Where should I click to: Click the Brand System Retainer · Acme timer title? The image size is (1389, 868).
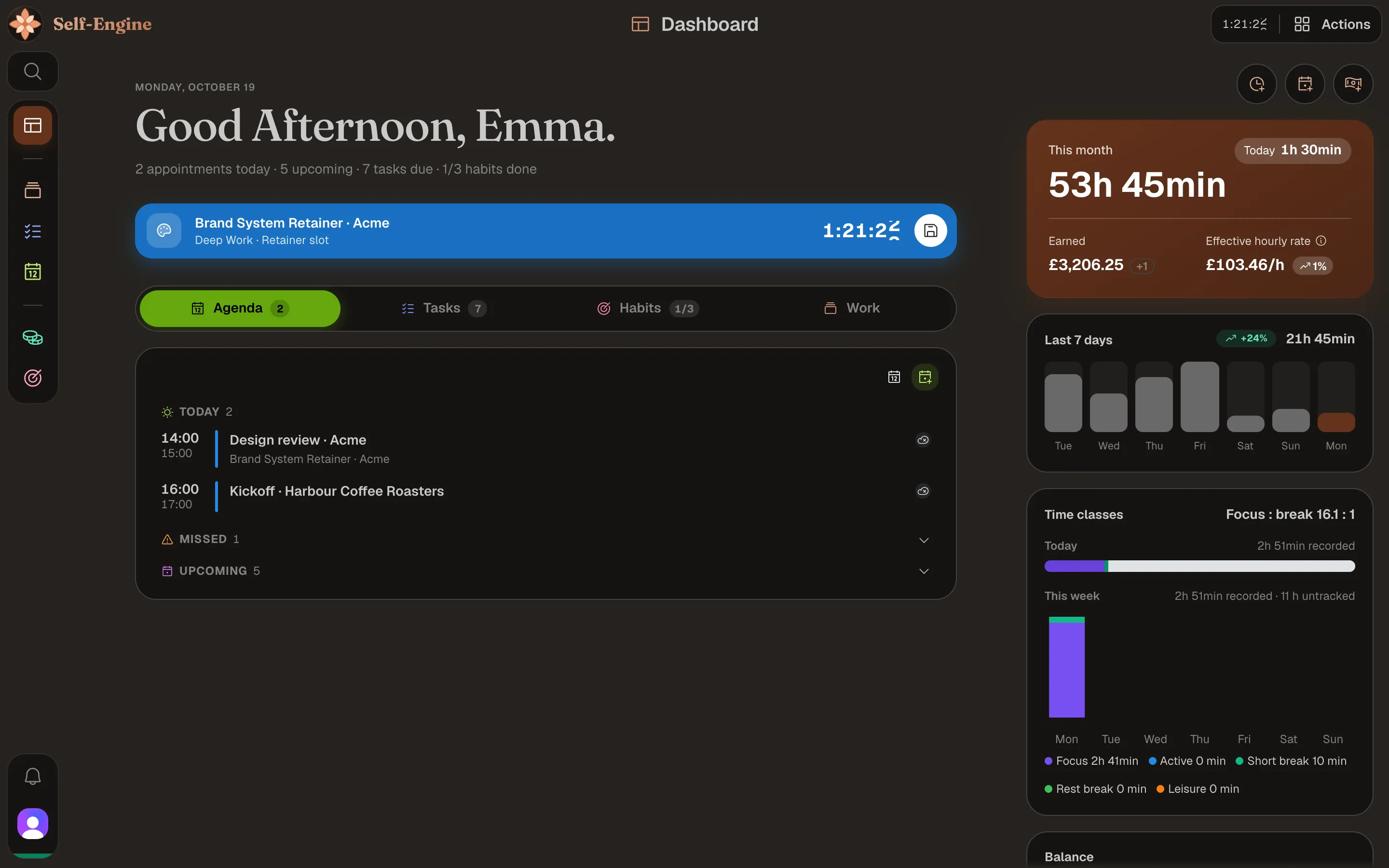[292, 223]
